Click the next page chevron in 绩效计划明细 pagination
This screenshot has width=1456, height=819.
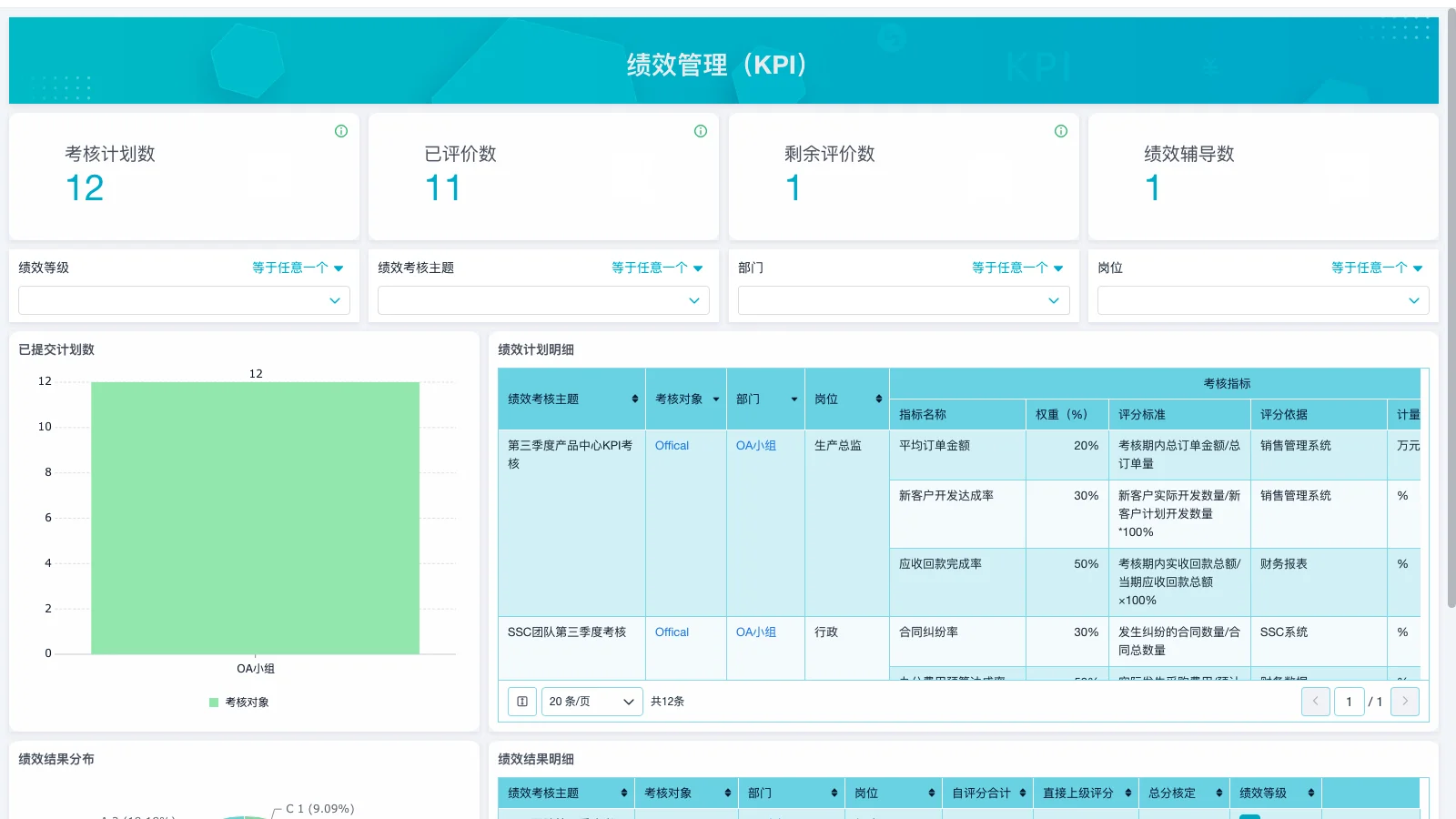click(x=1404, y=702)
